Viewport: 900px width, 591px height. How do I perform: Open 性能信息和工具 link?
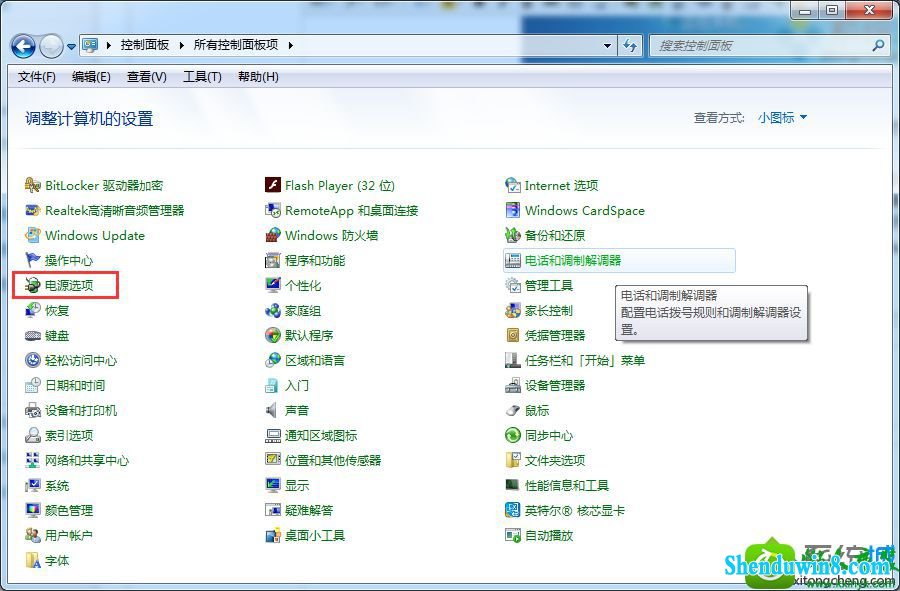567,485
